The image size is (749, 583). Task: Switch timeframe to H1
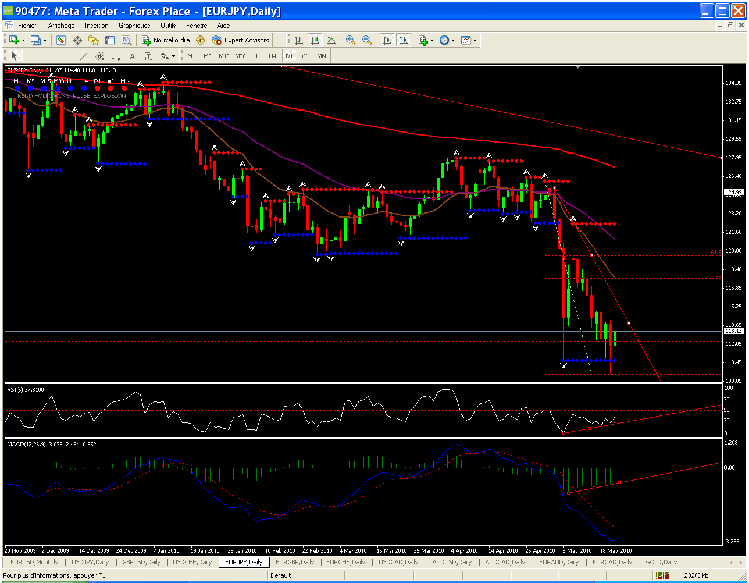256,56
